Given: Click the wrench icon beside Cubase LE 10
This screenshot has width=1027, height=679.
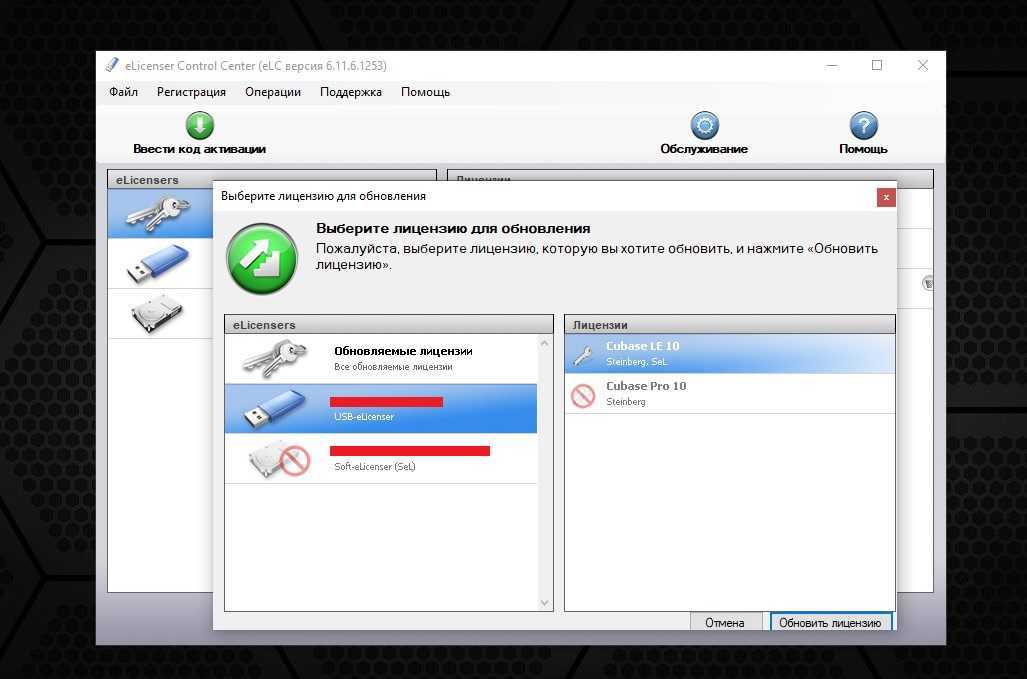Looking at the screenshot, I should (x=582, y=354).
